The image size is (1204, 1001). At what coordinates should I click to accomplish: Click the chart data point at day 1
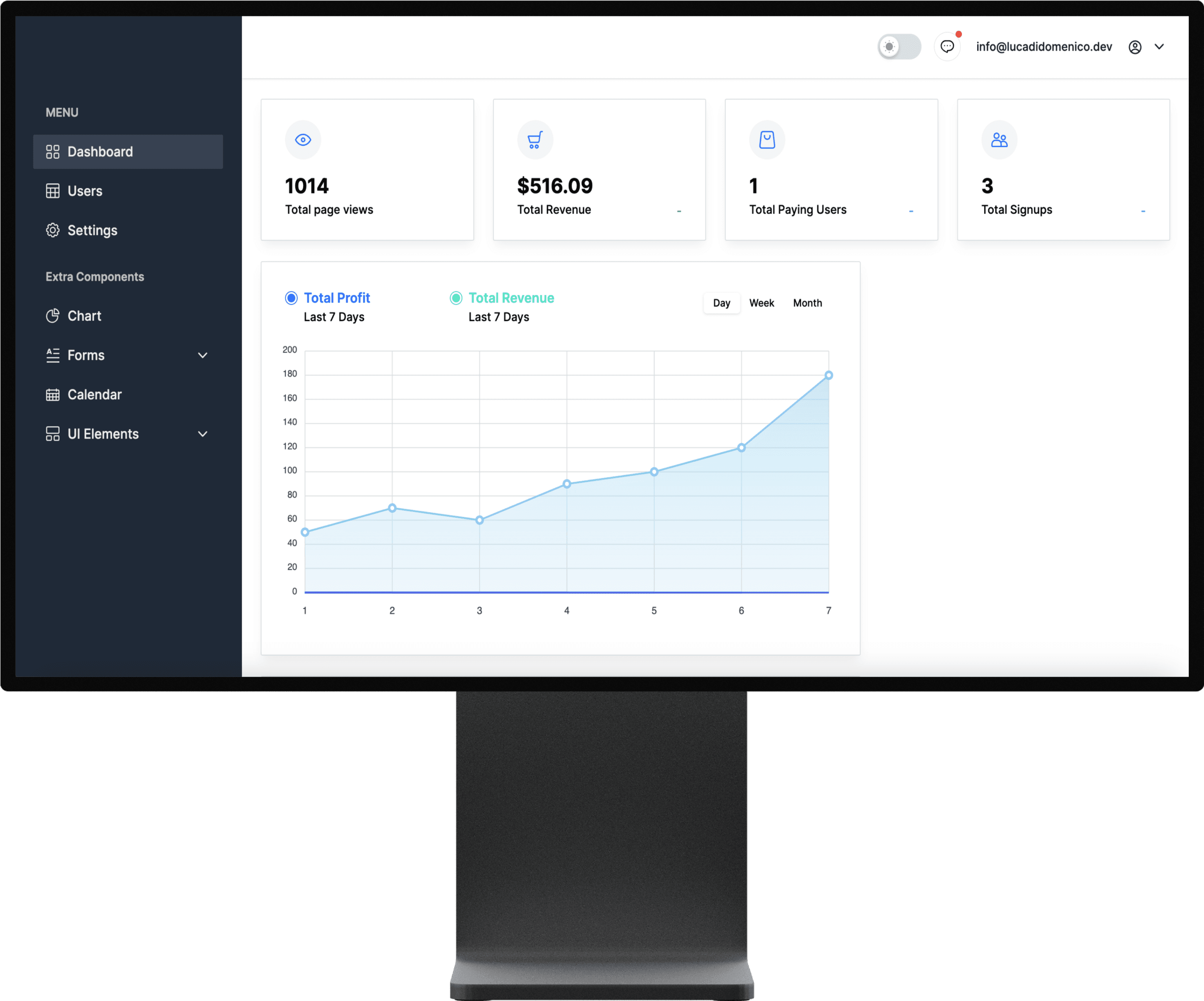[x=305, y=532]
